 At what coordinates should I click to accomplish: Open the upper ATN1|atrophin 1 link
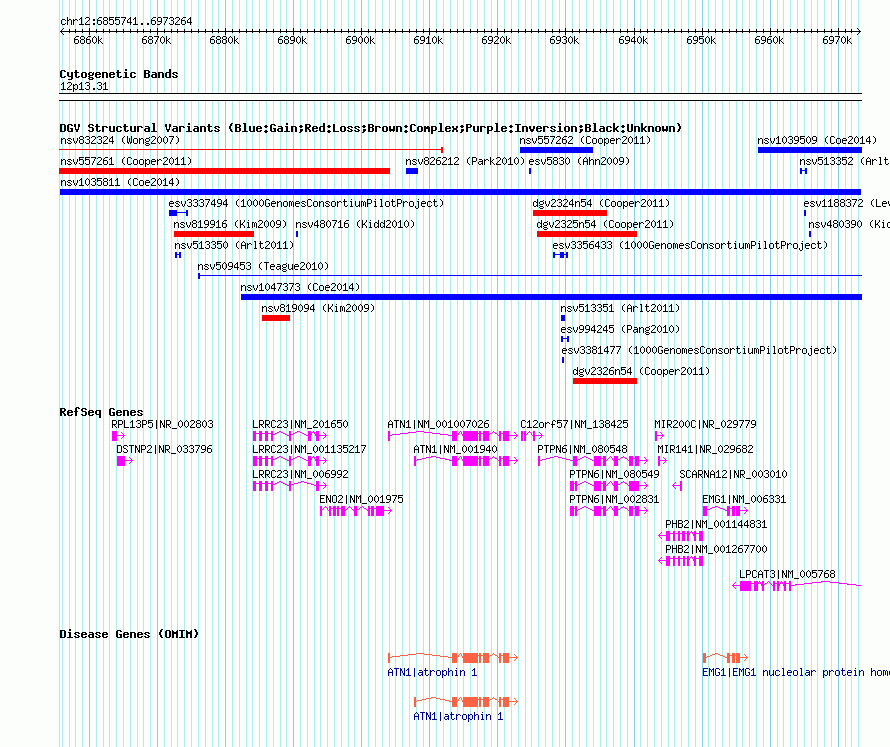point(433,673)
